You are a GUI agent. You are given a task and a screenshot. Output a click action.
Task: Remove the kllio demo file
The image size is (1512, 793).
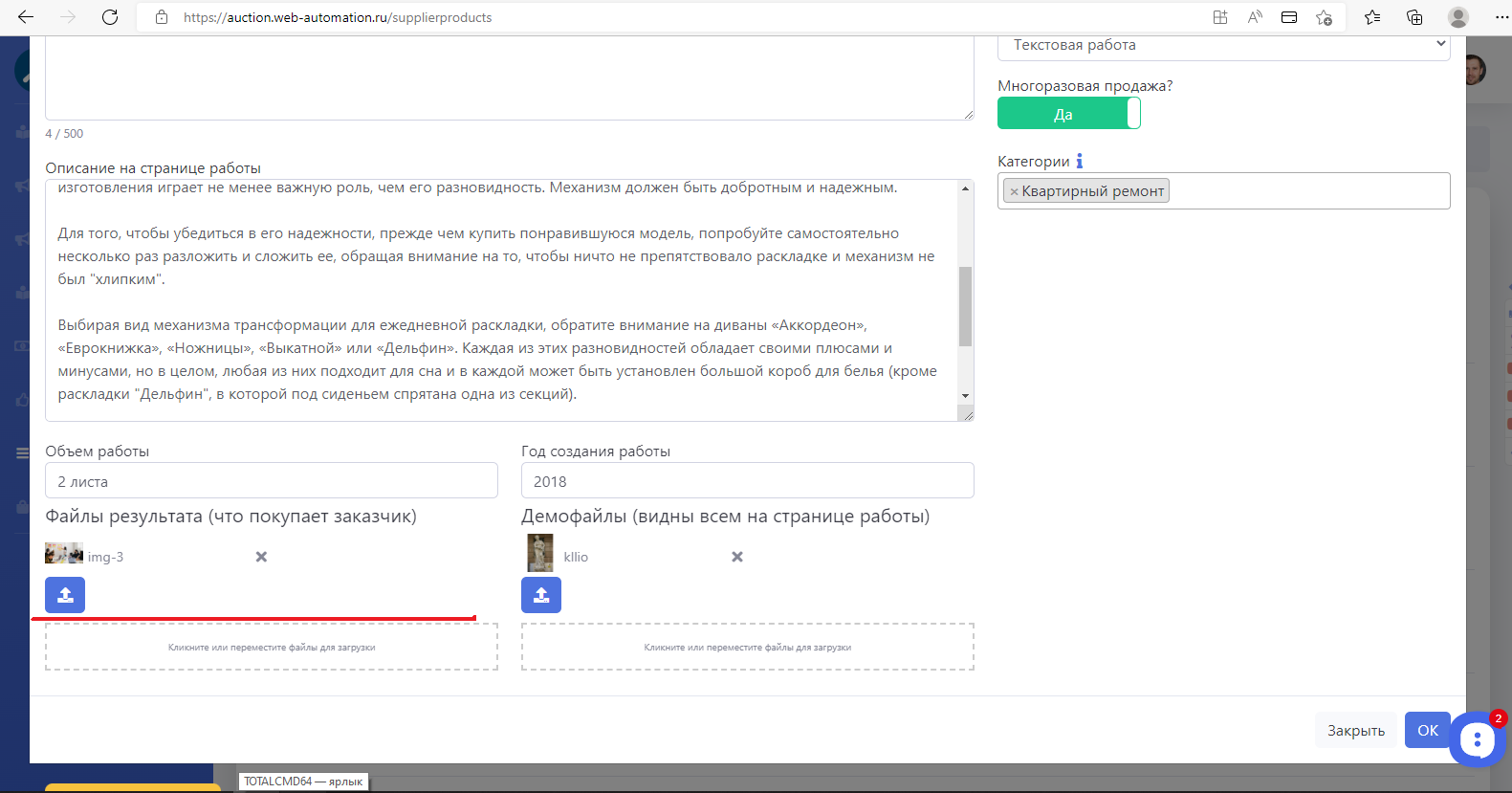pyautogui.click(x=737, y=557)
